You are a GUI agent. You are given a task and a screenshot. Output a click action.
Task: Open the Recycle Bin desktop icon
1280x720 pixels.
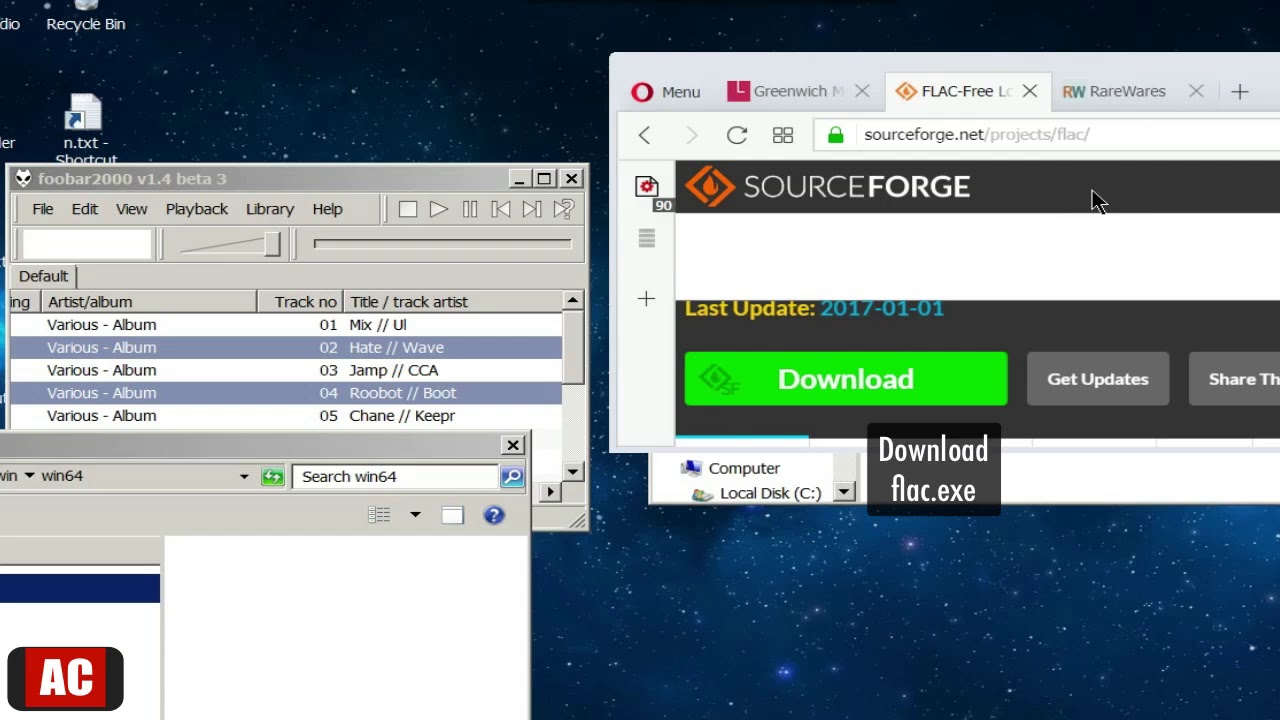tap(86, 16)
